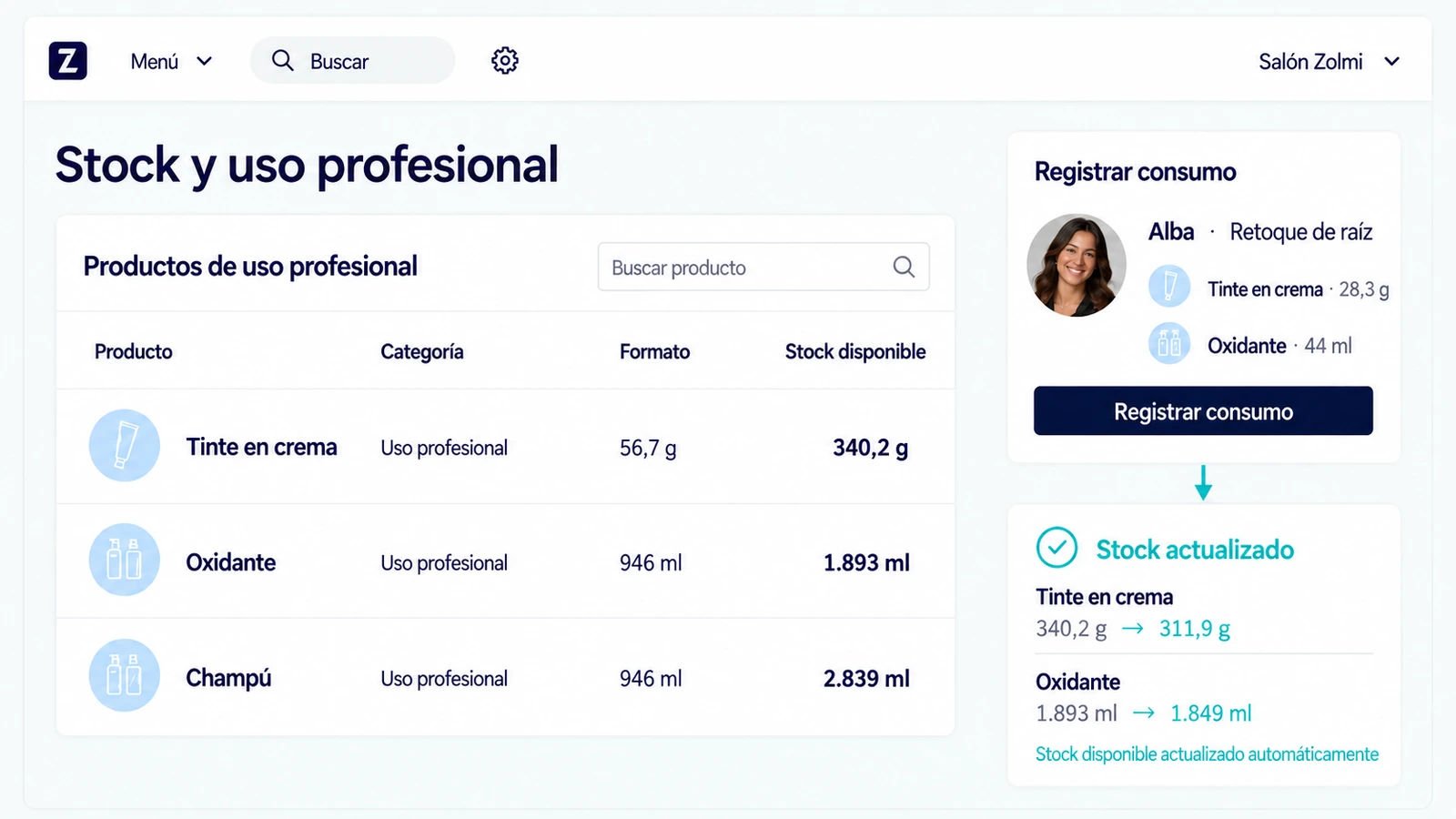Click the 1.849 ml updated value
The width and height of the screenshot is (1456, 819).
[x=1210, y=713]
